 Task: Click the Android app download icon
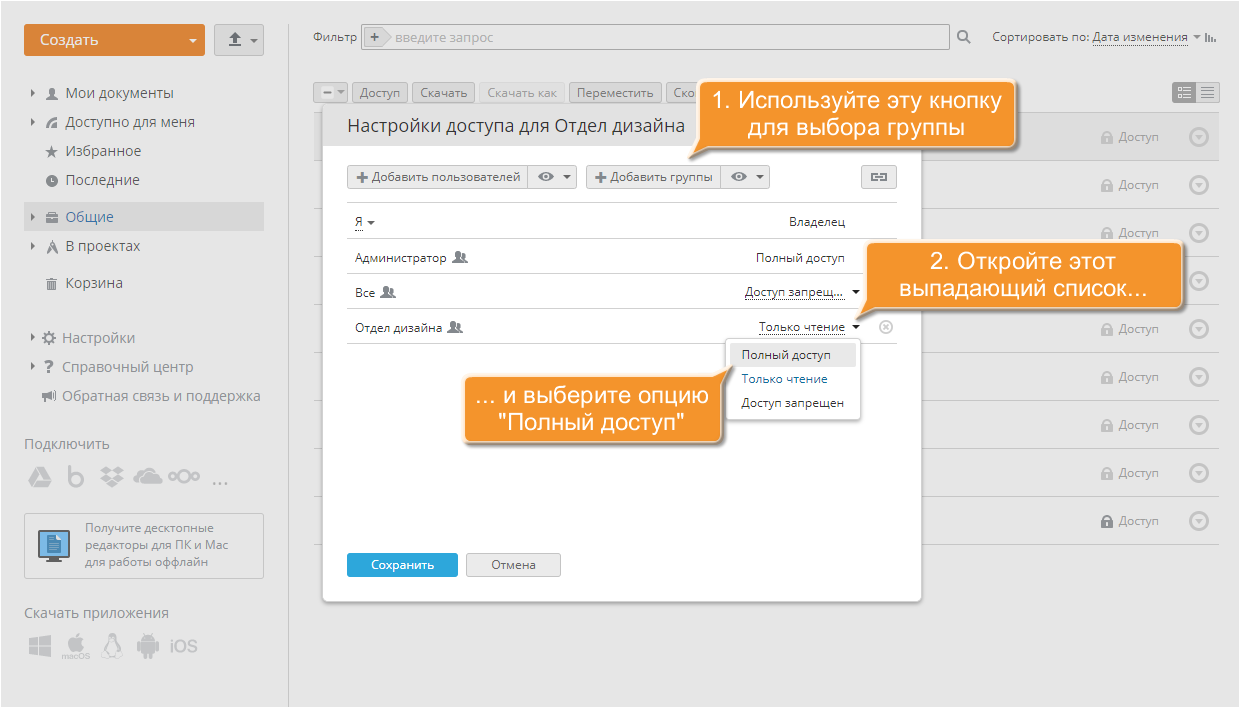click(x=148, y=646)
